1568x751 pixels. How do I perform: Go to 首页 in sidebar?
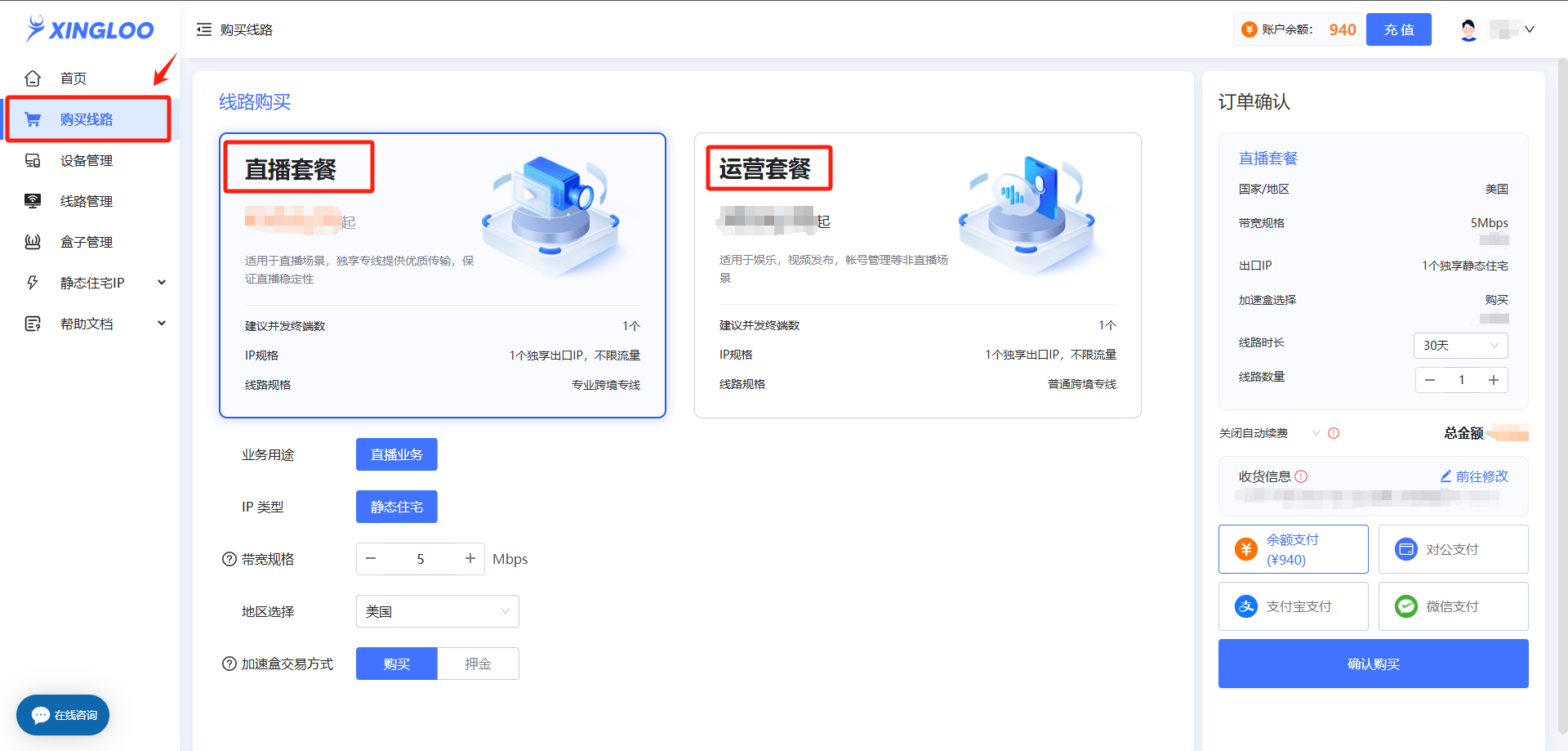coord(90,78)
